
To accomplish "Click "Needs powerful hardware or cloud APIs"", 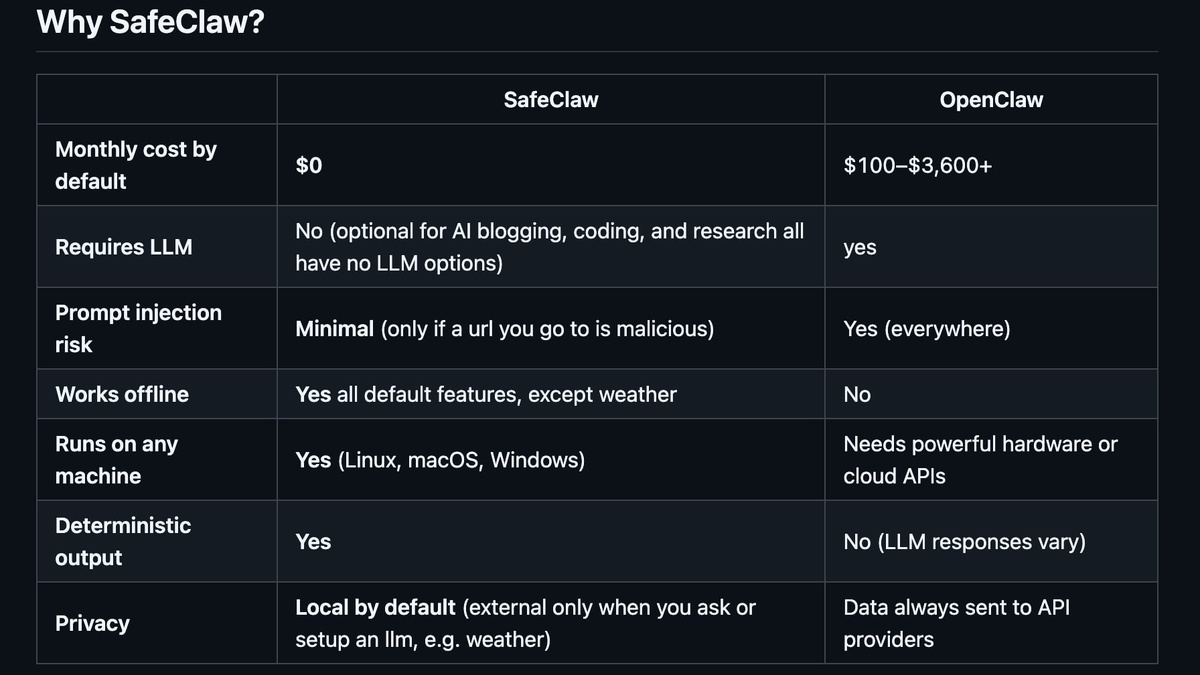I will tap(981, 460).
